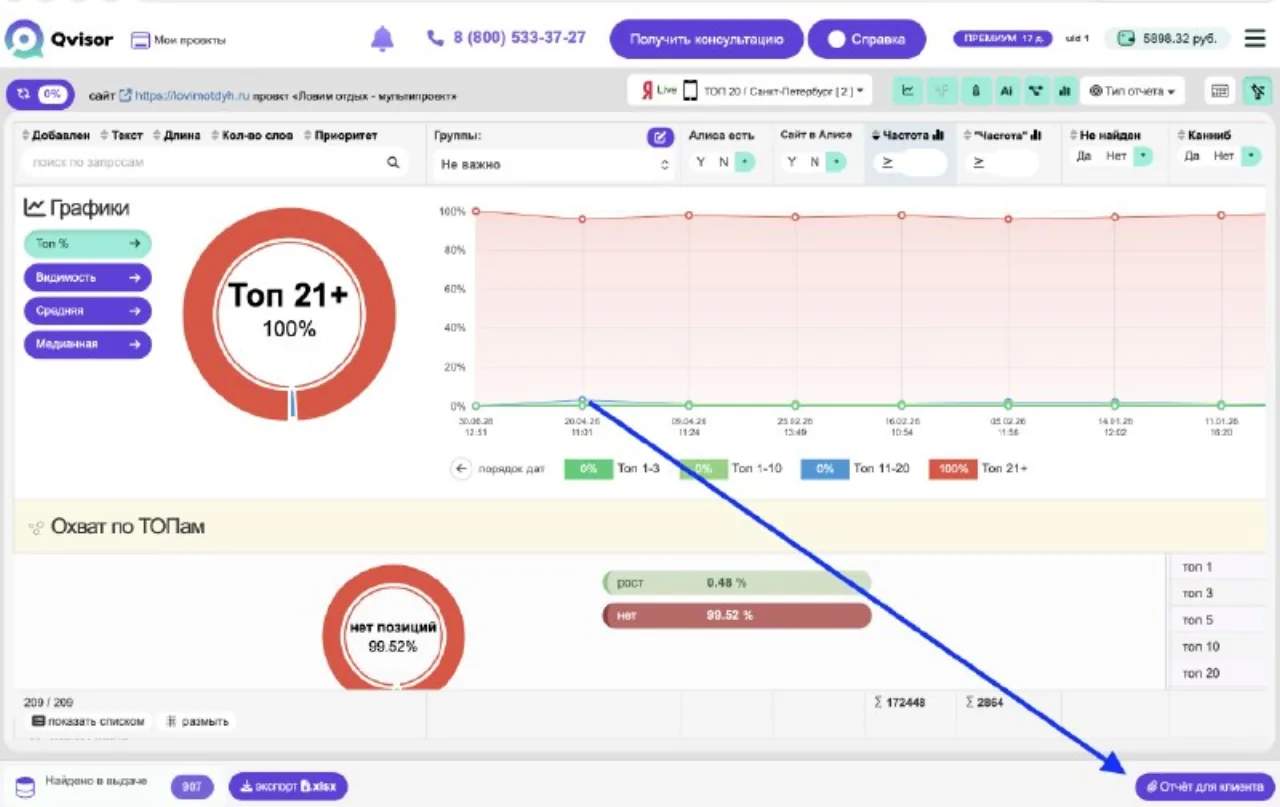Select N under Сайт в Алисе
The image size is (1280, 807).
click(x=815, y=161)
